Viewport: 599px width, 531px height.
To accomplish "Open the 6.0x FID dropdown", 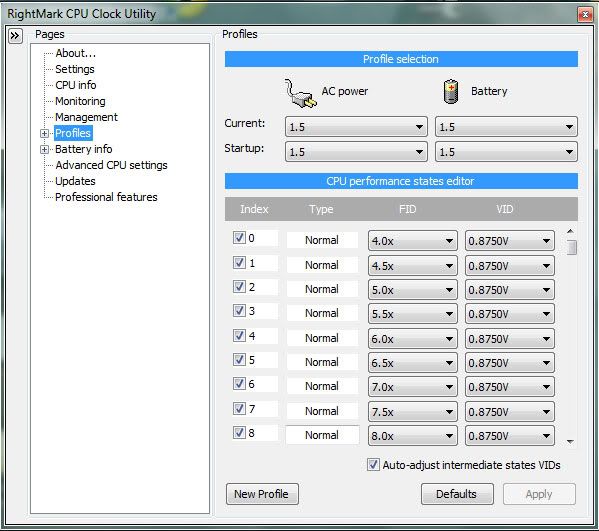I will click(413, 338).
